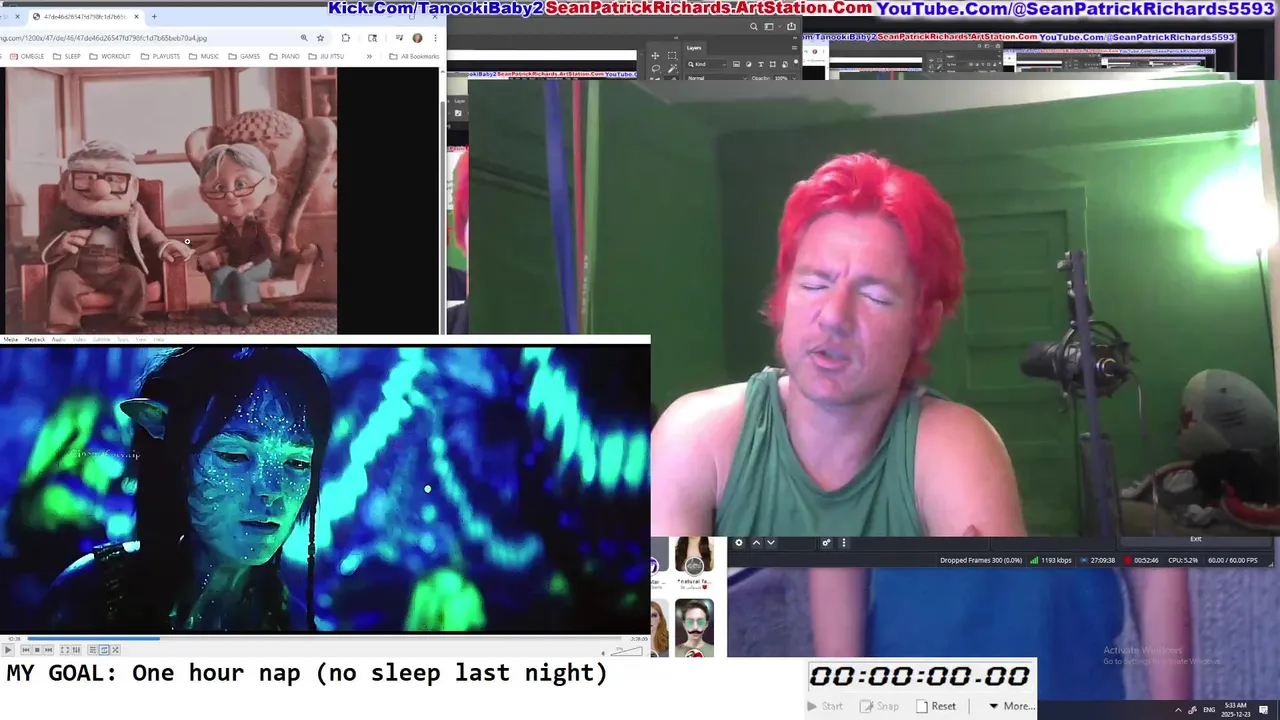Click the Exit button in OBS
1280x720 pixels.
point(1195,539)
